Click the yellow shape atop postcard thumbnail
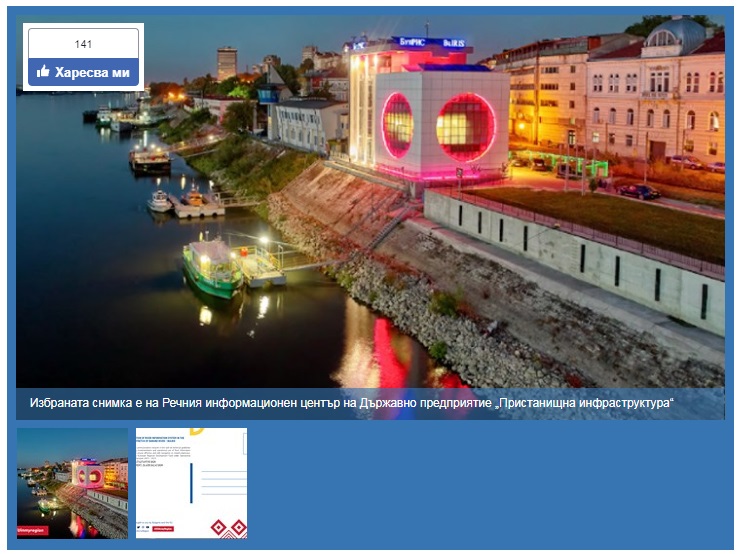 [196, 432]
